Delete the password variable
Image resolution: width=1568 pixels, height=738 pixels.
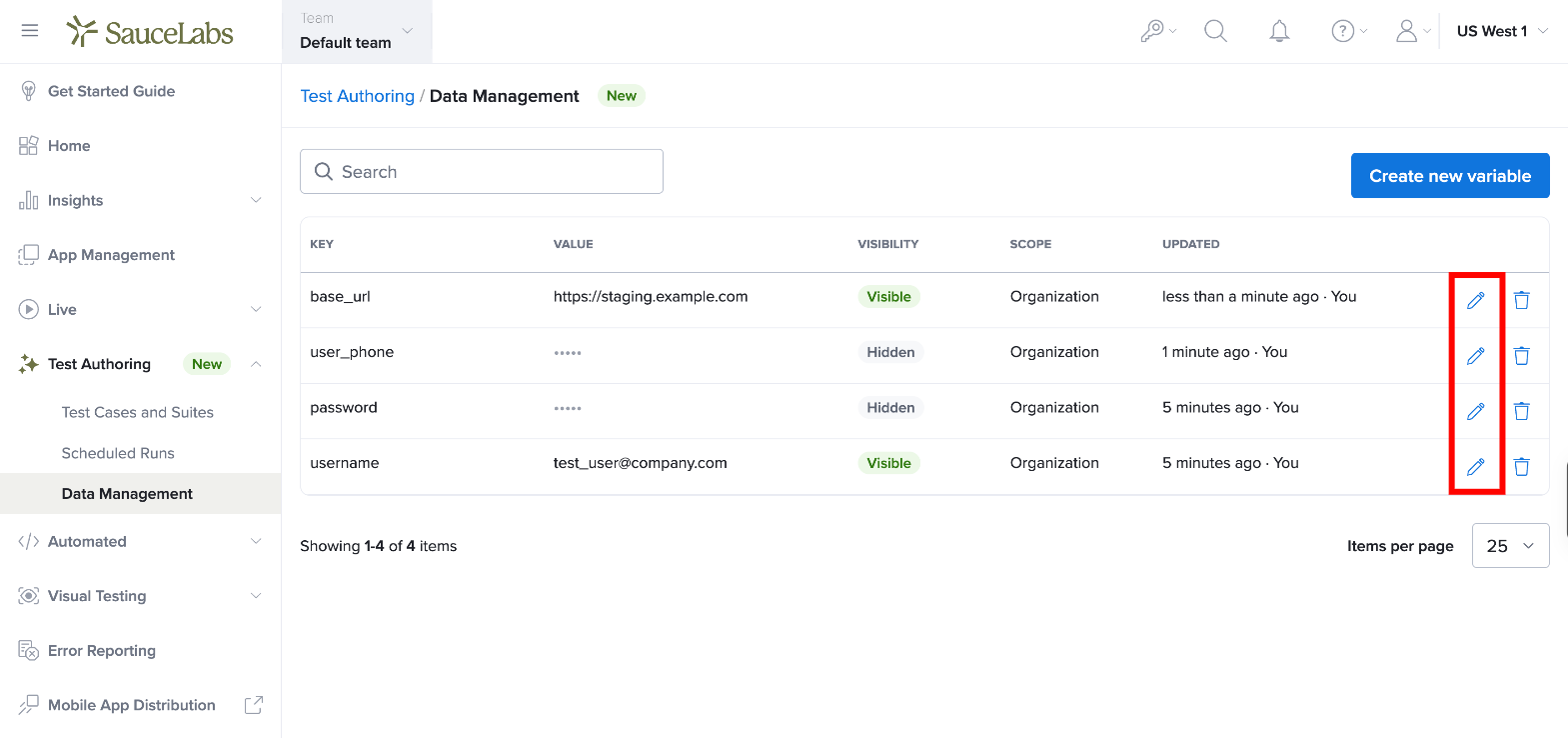pyautogui.click(x=1521, y=411)
